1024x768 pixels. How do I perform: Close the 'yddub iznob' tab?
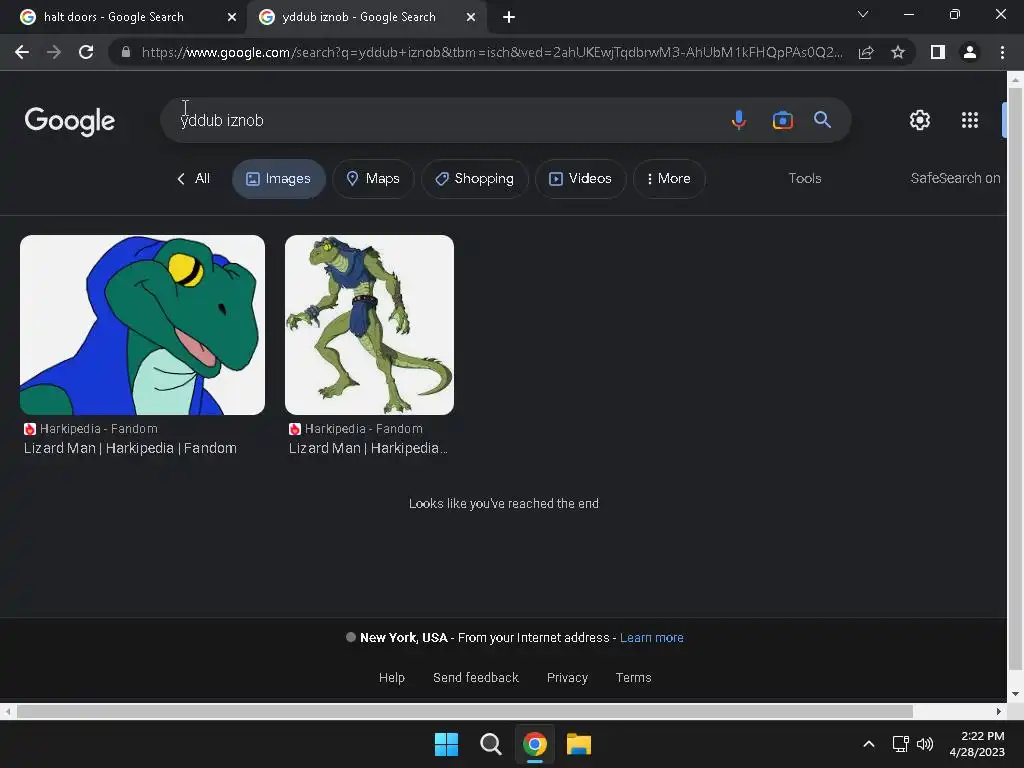[471, 17]
